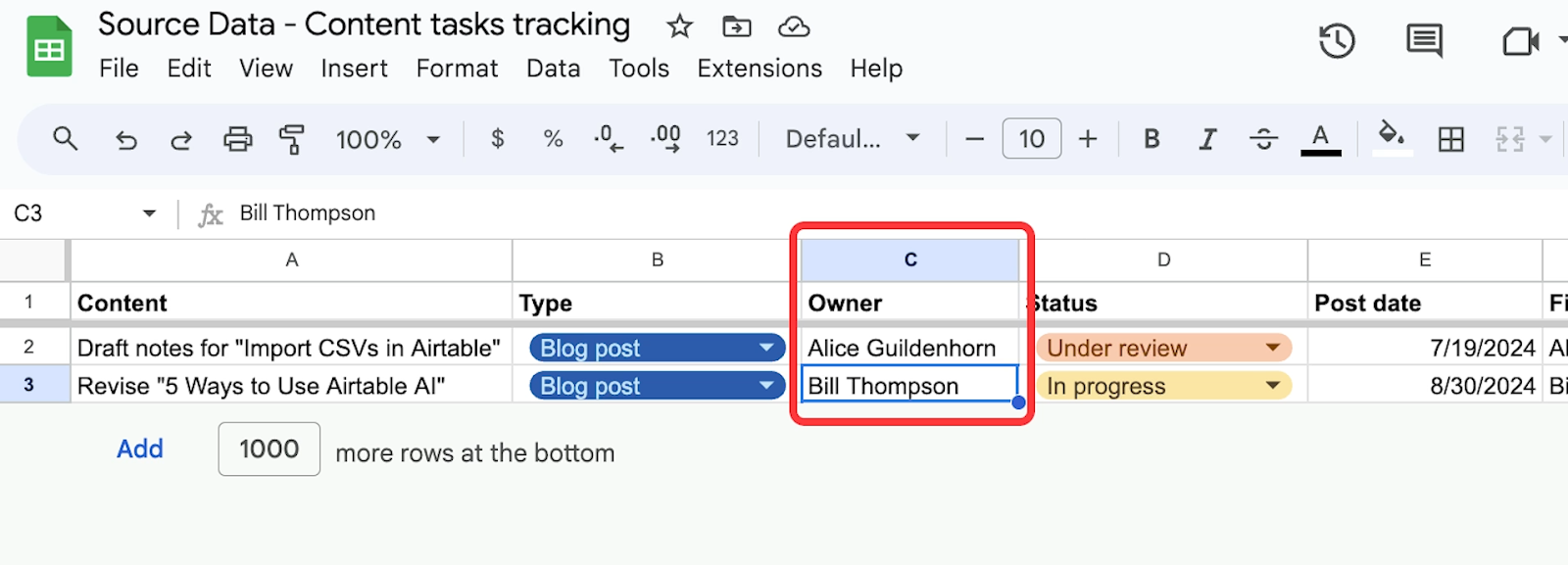Open the name box dropdown arrow

click(149, 213)
